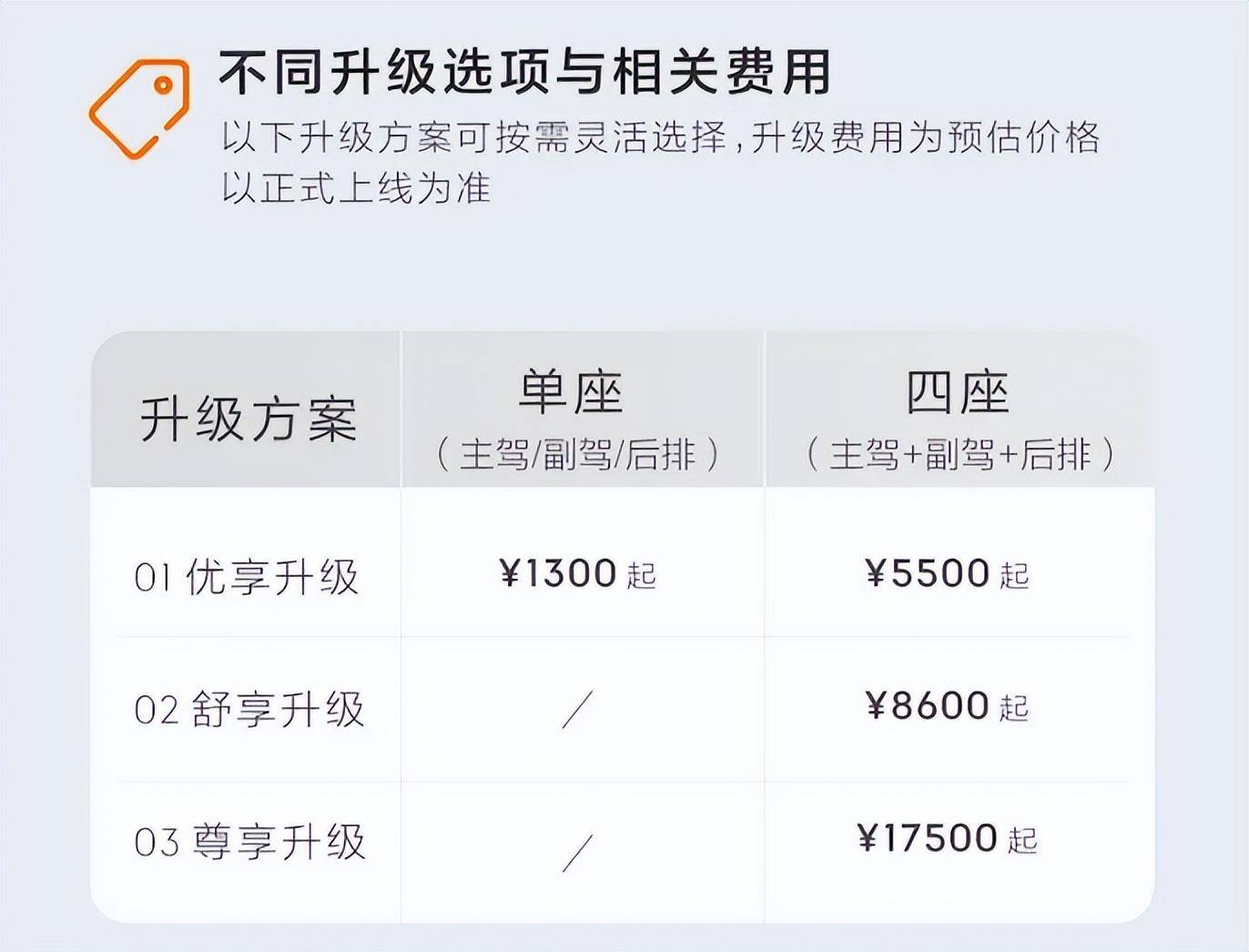Click the 四座 column header
The height and width of the screenshot is (952, 1249).
coord(958,393)
